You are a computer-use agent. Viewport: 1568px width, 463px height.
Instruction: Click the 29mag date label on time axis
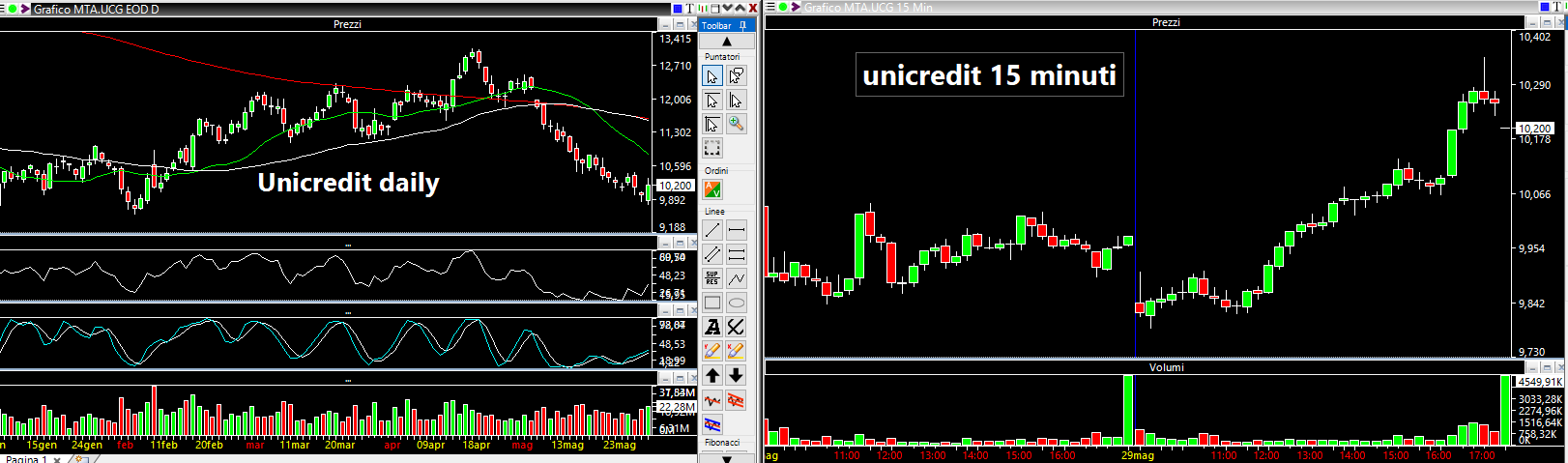tap(1138, 455)
